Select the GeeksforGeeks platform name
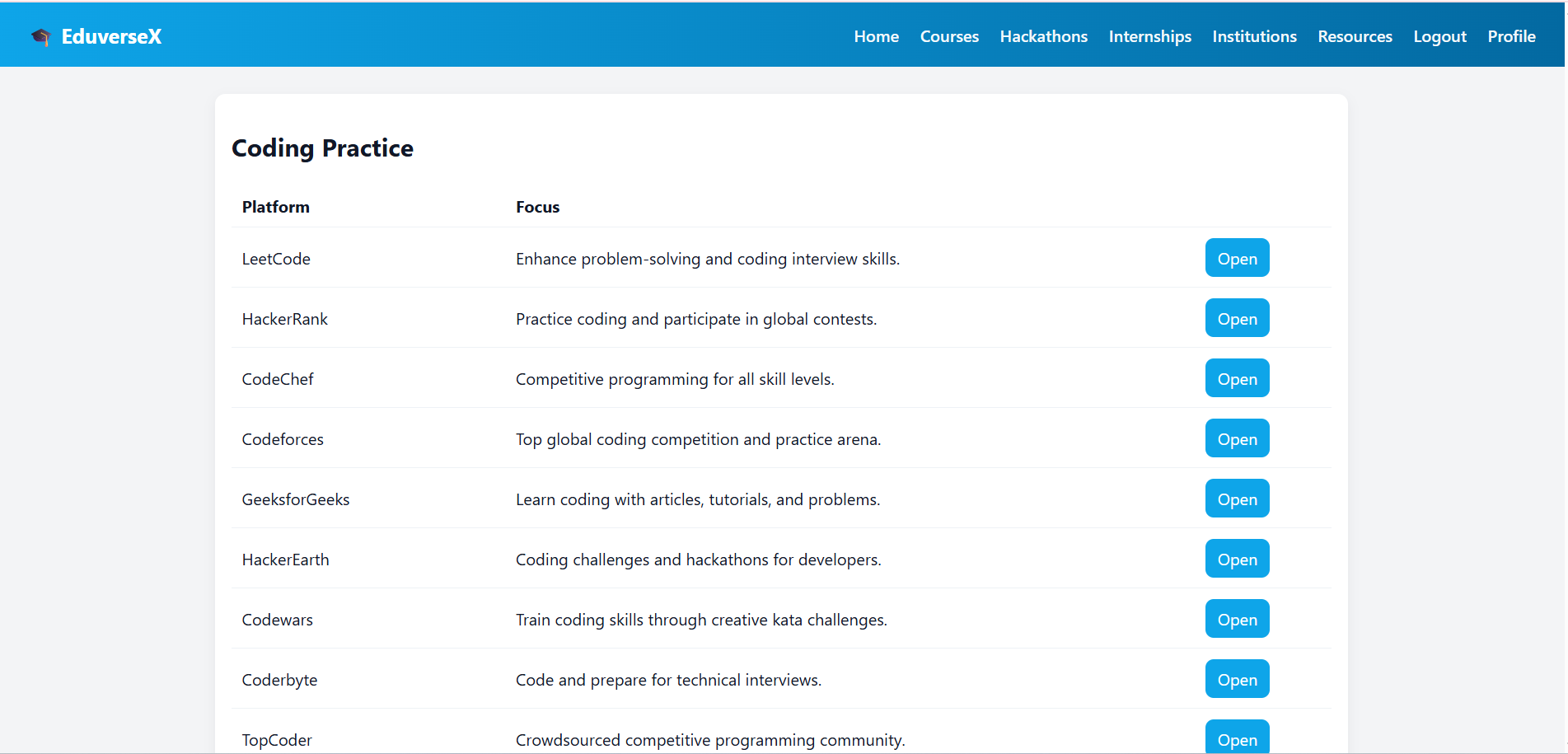The image size is (1568, 754). [296, 499]
